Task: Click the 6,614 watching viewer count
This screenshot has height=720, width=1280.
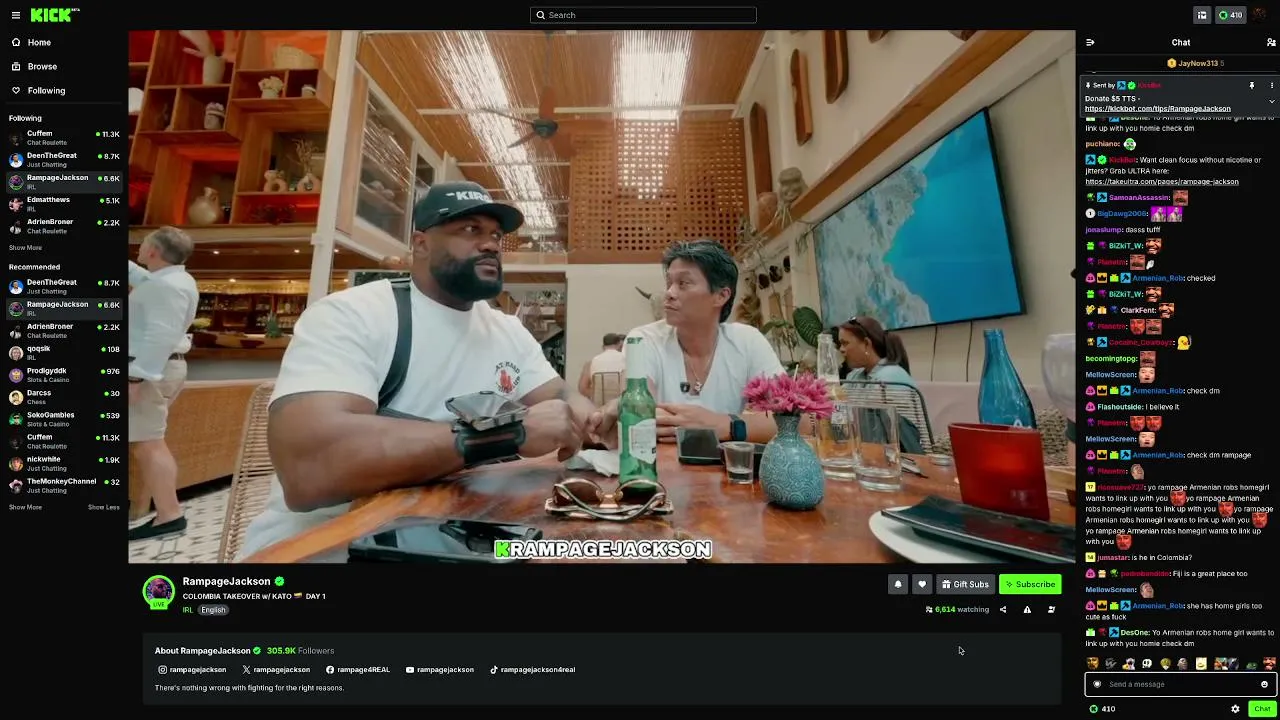Action: [957, 609]
